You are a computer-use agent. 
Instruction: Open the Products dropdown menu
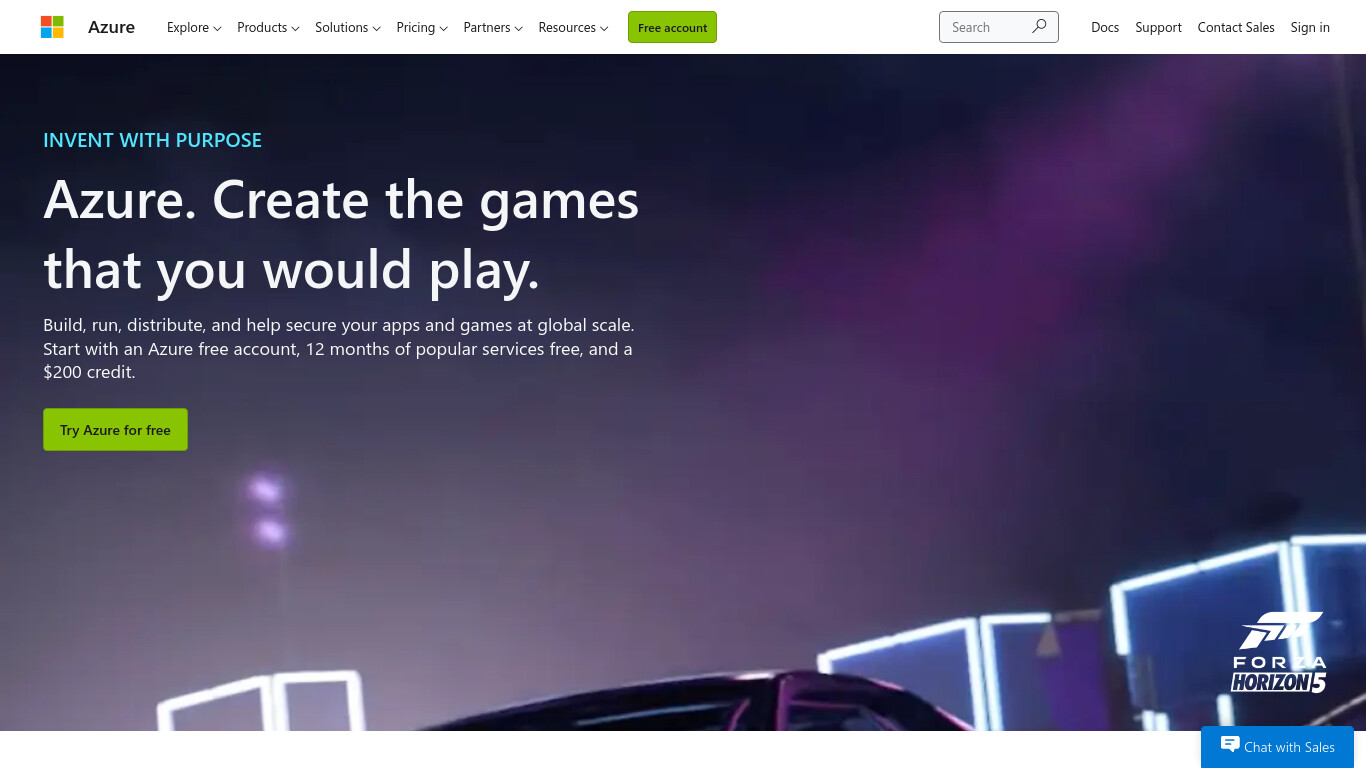pos(268,27)
